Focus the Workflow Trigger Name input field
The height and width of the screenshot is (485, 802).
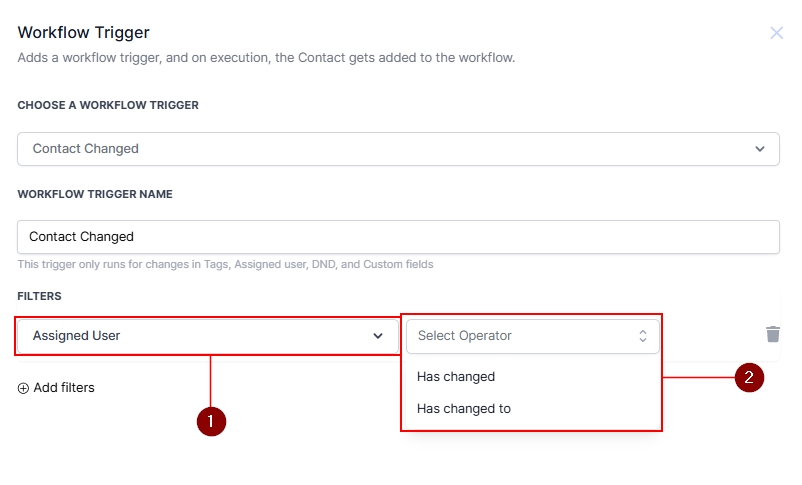pyautogui.click(x=397, y=237)
